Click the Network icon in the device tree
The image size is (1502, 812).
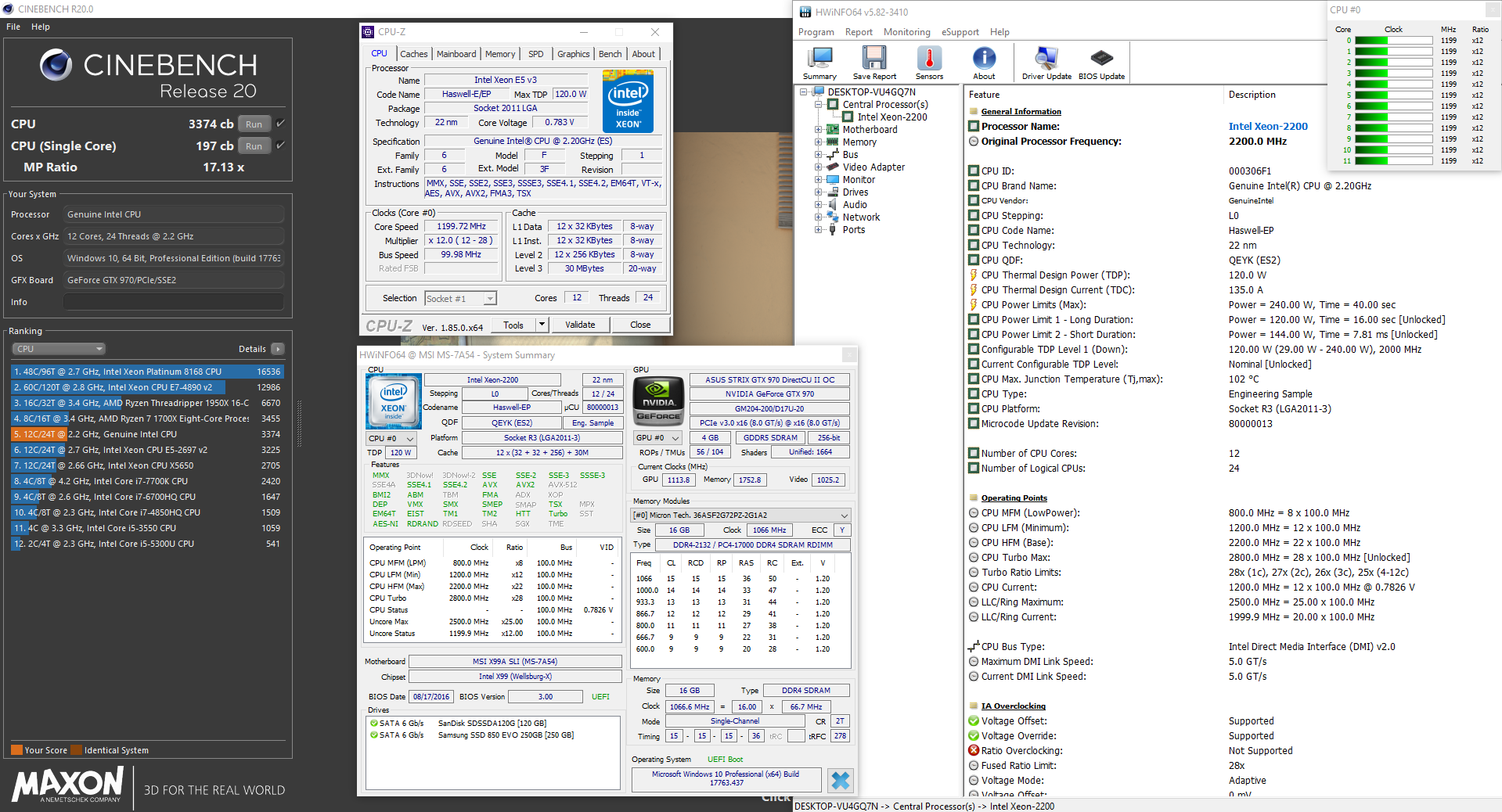click(x=833, y=217)
